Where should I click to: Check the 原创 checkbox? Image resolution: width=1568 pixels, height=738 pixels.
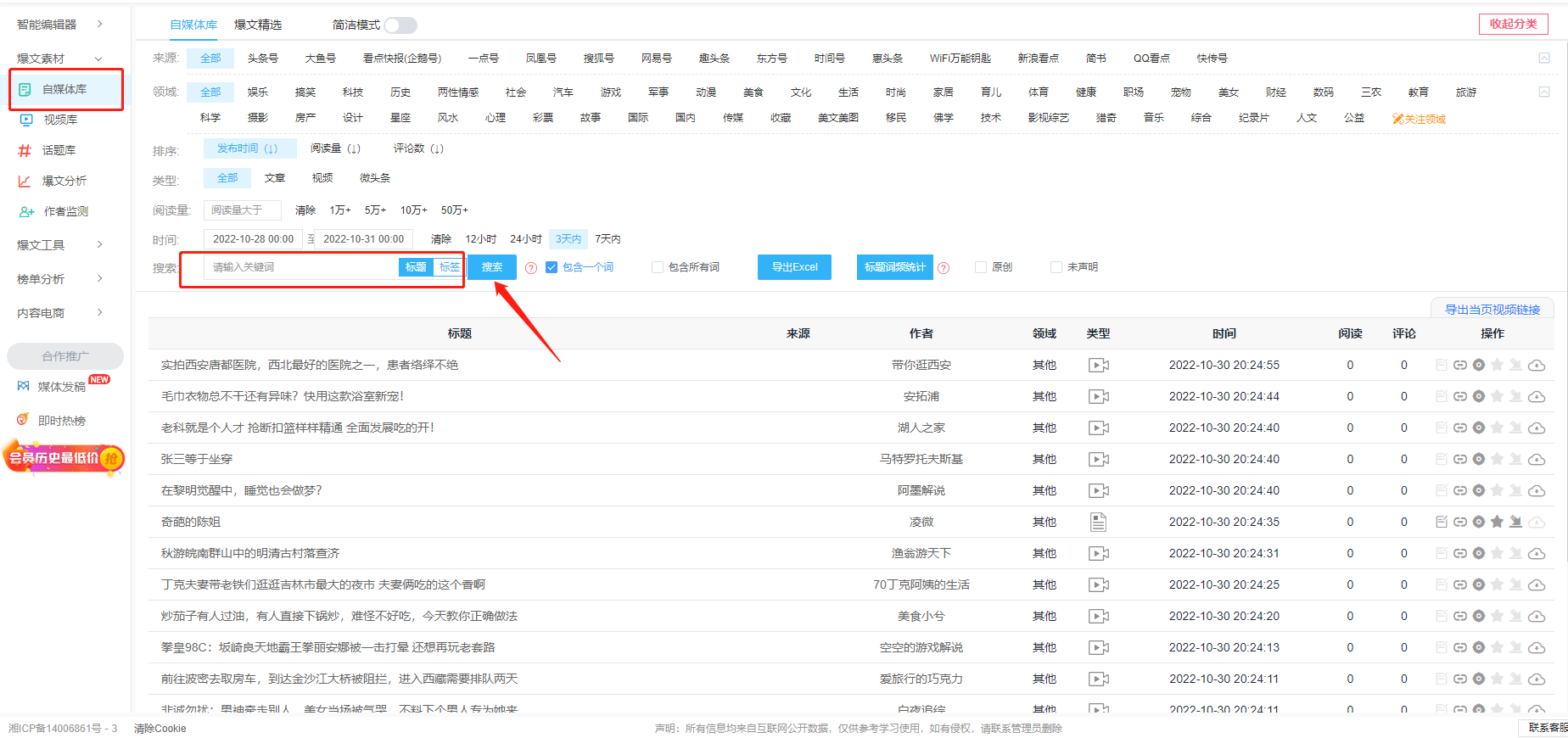tap(981, 267)
